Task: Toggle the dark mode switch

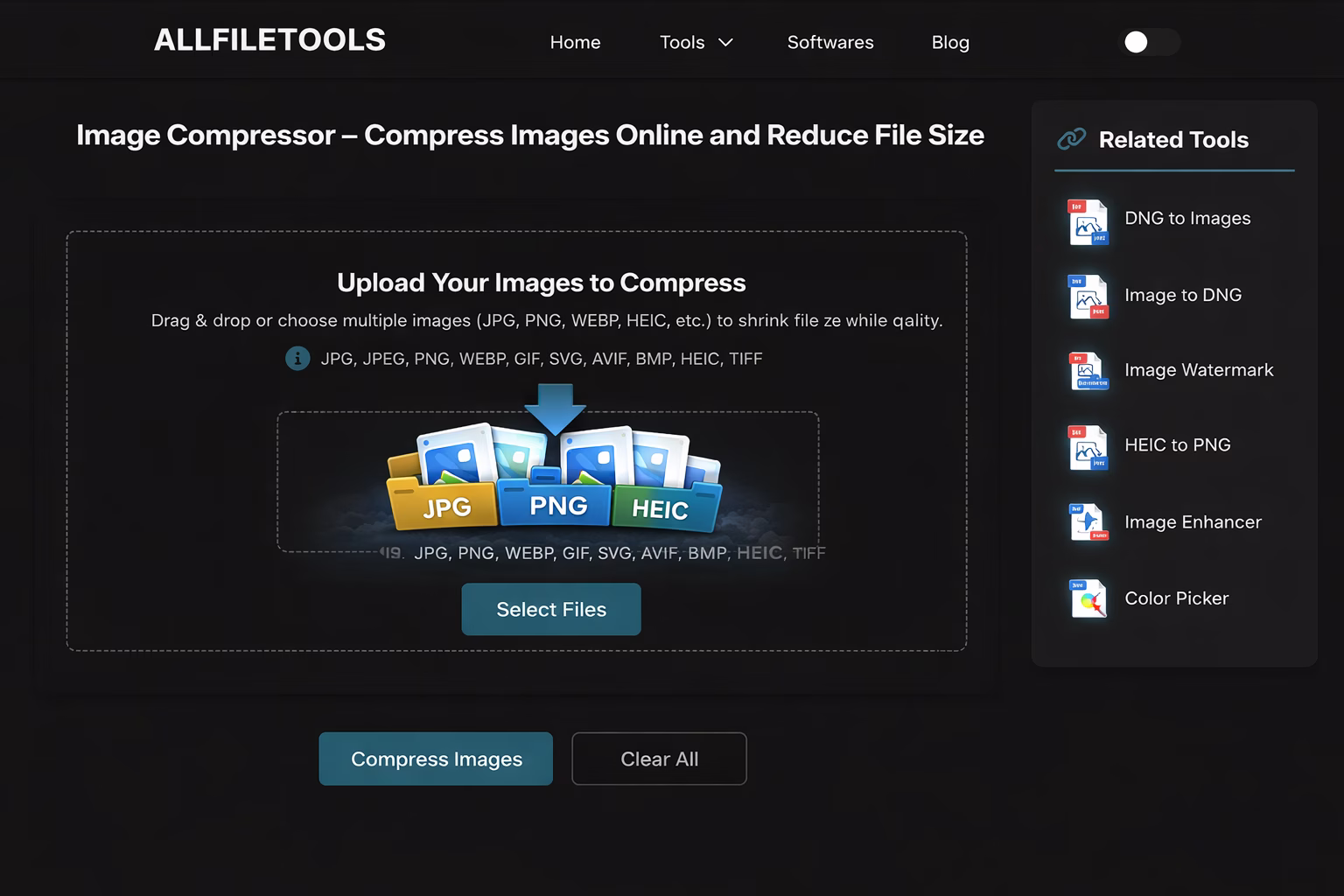Action: pos(1148,41)
